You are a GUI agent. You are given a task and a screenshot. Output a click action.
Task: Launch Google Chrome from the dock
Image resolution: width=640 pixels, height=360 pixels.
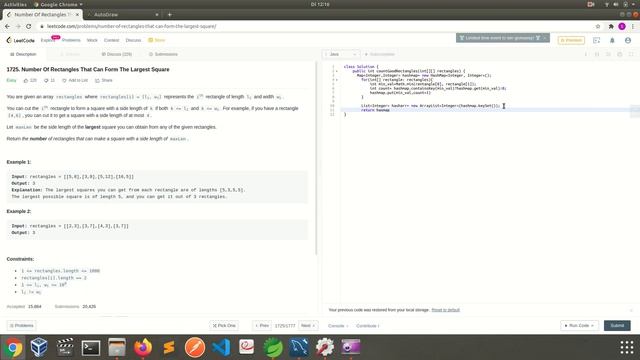click(x=13, y=348)
